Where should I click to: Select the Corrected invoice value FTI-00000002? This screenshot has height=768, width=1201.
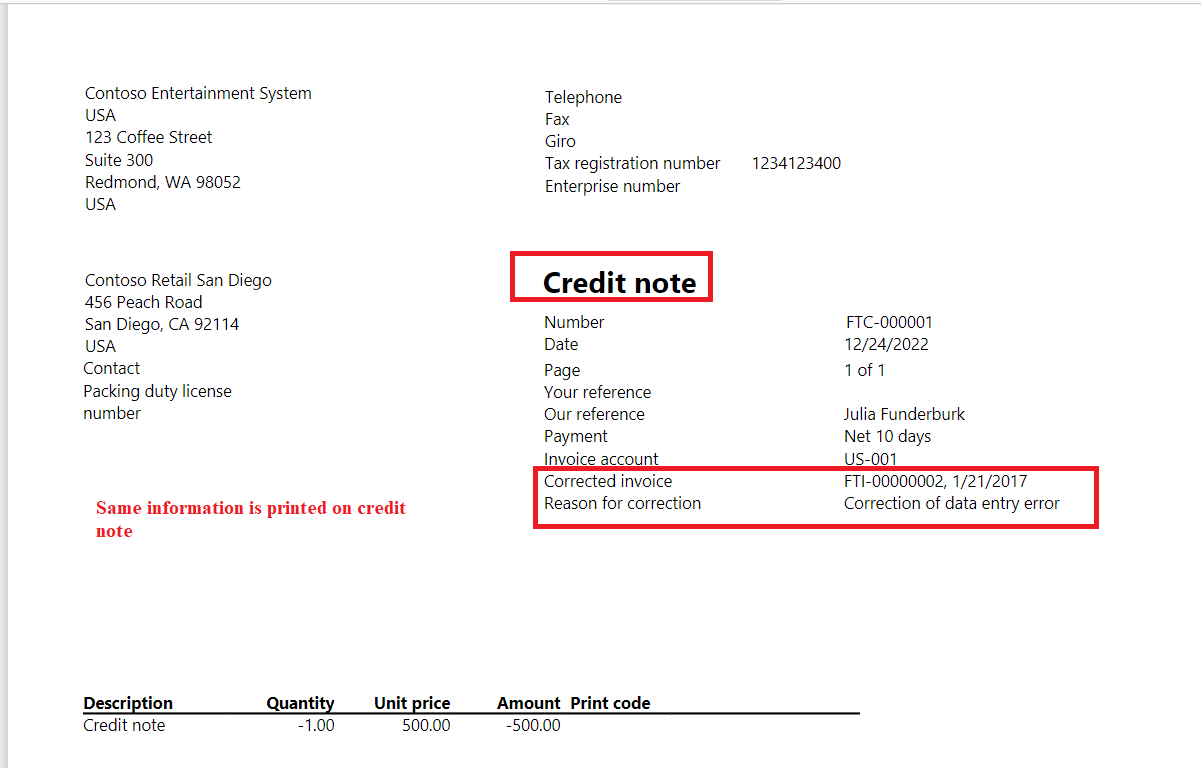pyautogui.click(x=896, y=481)
